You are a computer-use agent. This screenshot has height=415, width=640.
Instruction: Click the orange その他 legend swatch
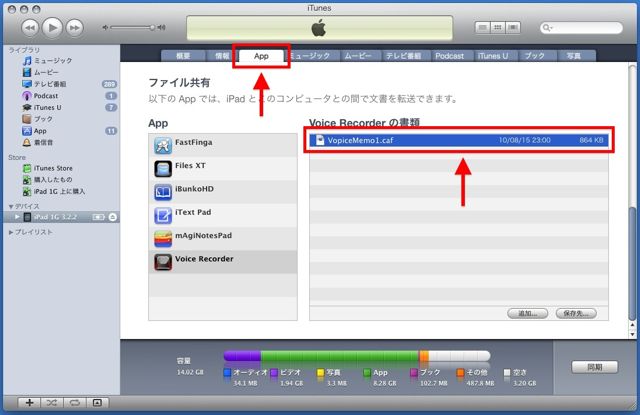(460, 372)
